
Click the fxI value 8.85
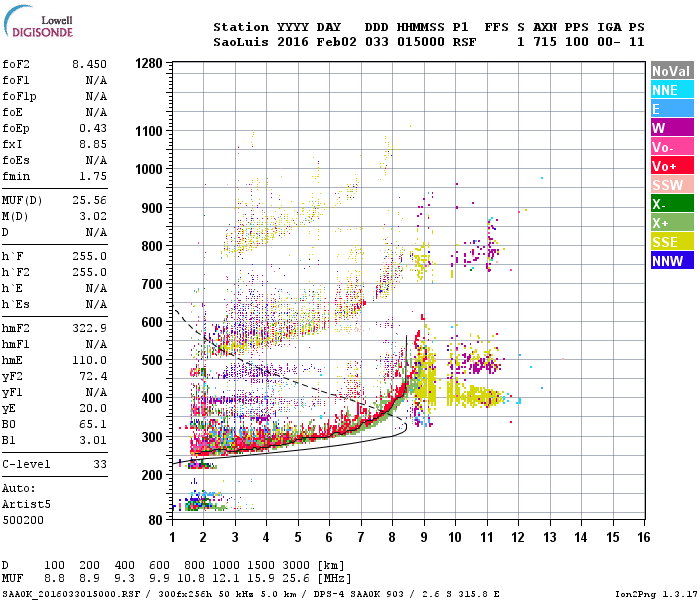[x=93, y=144]
